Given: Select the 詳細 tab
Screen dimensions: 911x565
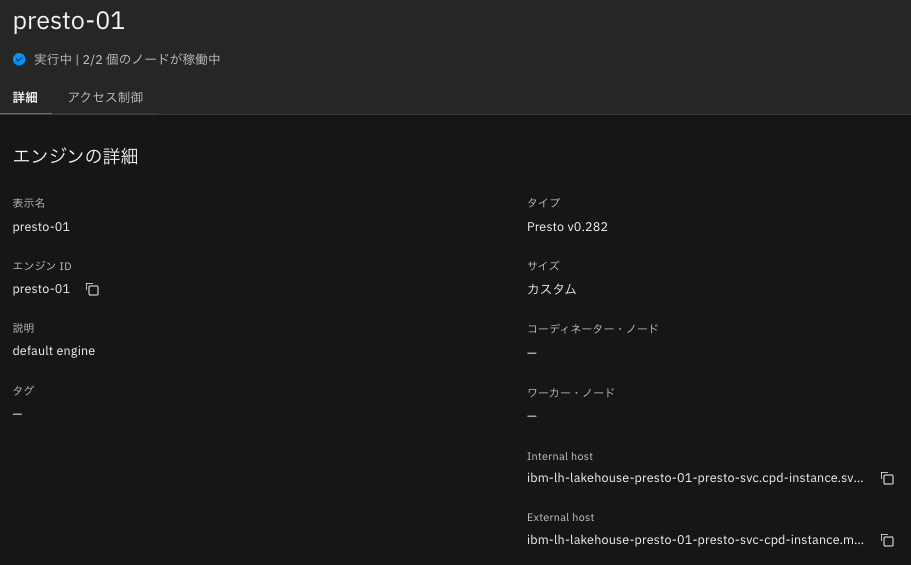Looking at the screenshot, I should pyautogui.click(x=25, y=97).
